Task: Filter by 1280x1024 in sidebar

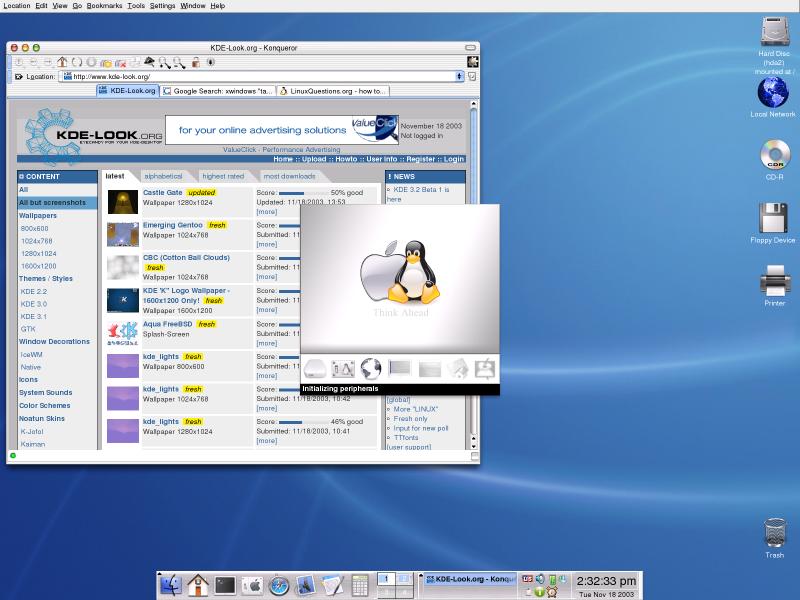Action: point(39,254)
